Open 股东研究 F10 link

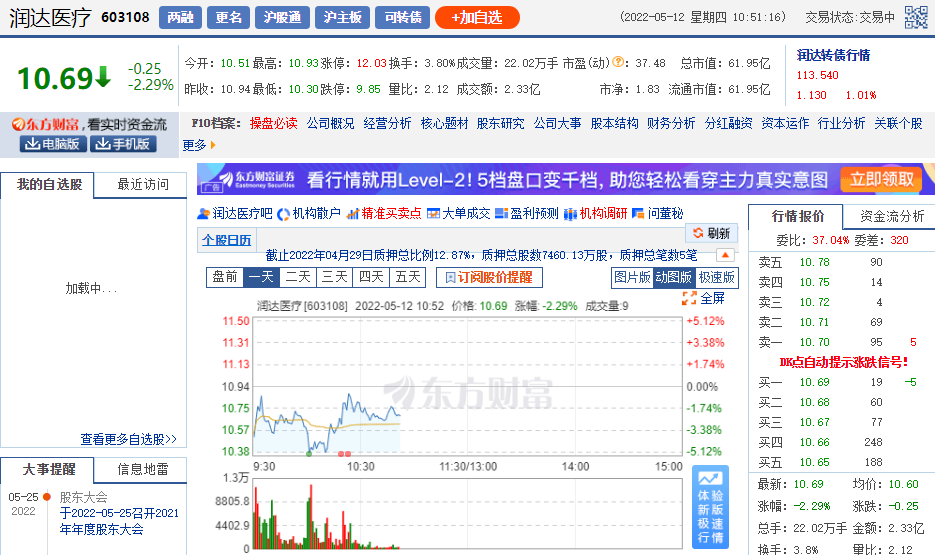(x=501, y=123)
